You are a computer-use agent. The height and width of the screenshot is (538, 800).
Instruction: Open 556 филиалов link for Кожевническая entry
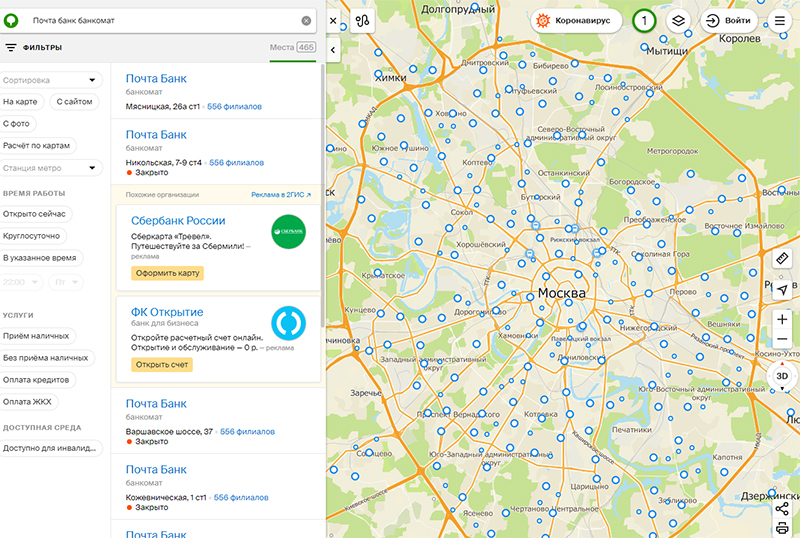[241, 498]
